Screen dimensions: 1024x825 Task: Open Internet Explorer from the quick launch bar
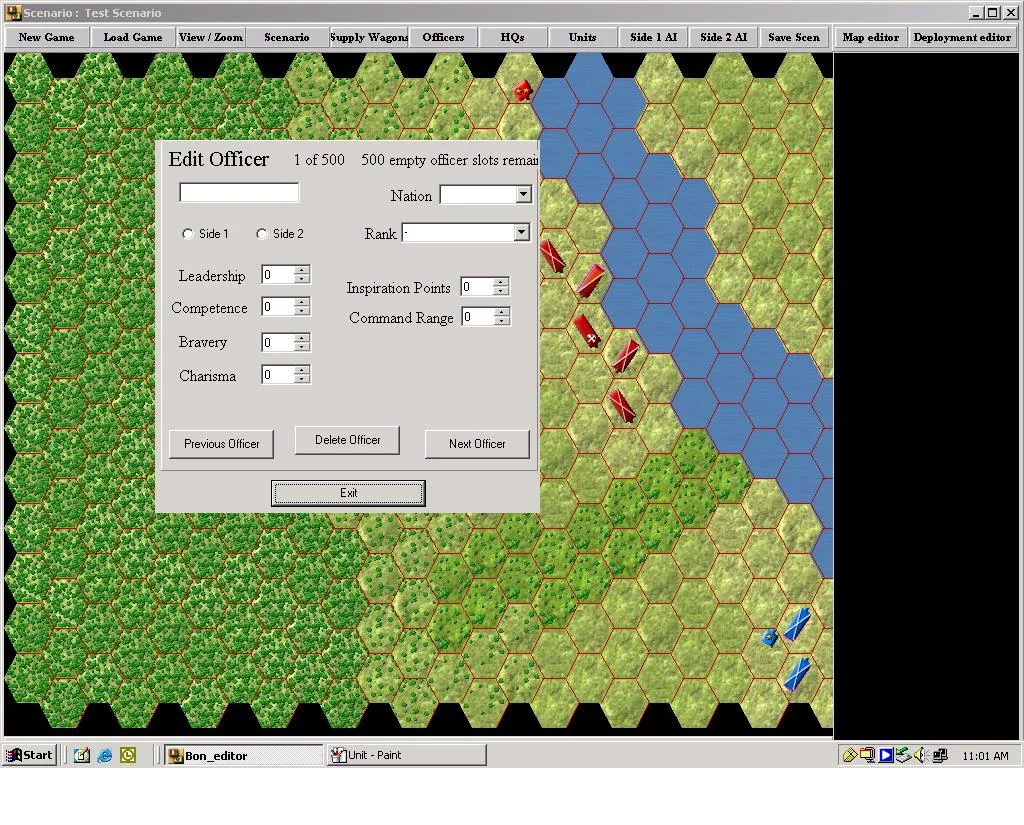point(104,755)
